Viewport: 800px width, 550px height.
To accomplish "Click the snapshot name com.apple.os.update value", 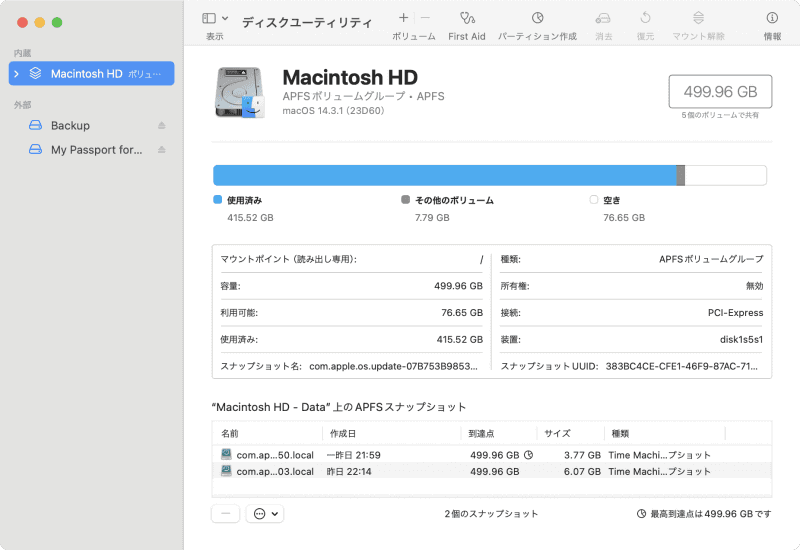I will tap(393, 366).
